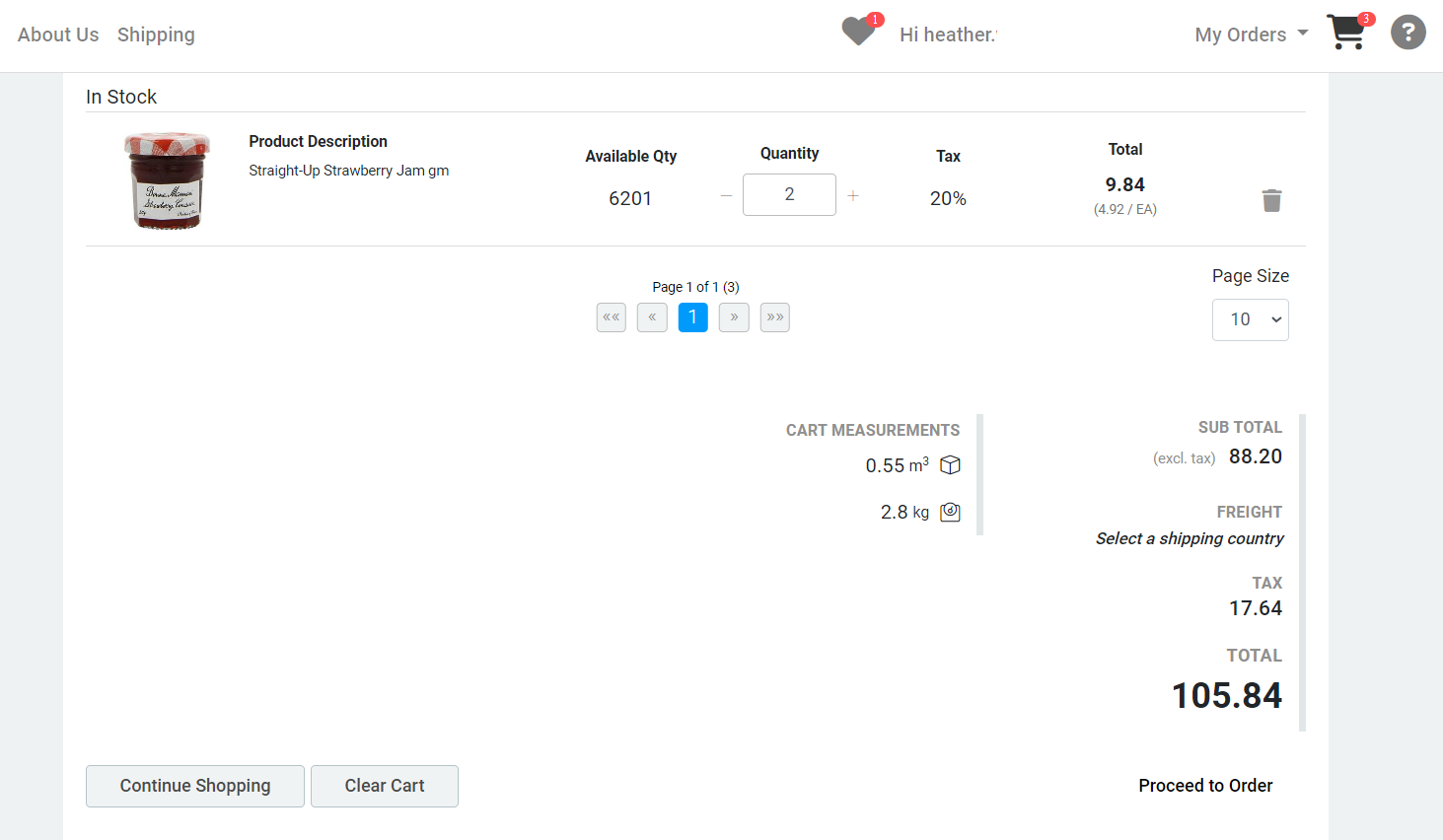Jump to last page using double-right arrows
Image resolution: width=1443 pixels, height=840 pixels.
tap(774, 317)
